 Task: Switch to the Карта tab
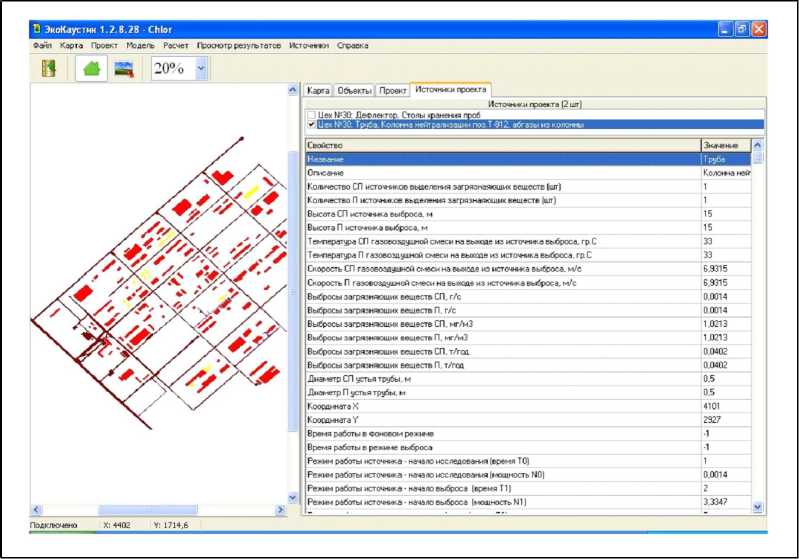click(x=318, y=90)
